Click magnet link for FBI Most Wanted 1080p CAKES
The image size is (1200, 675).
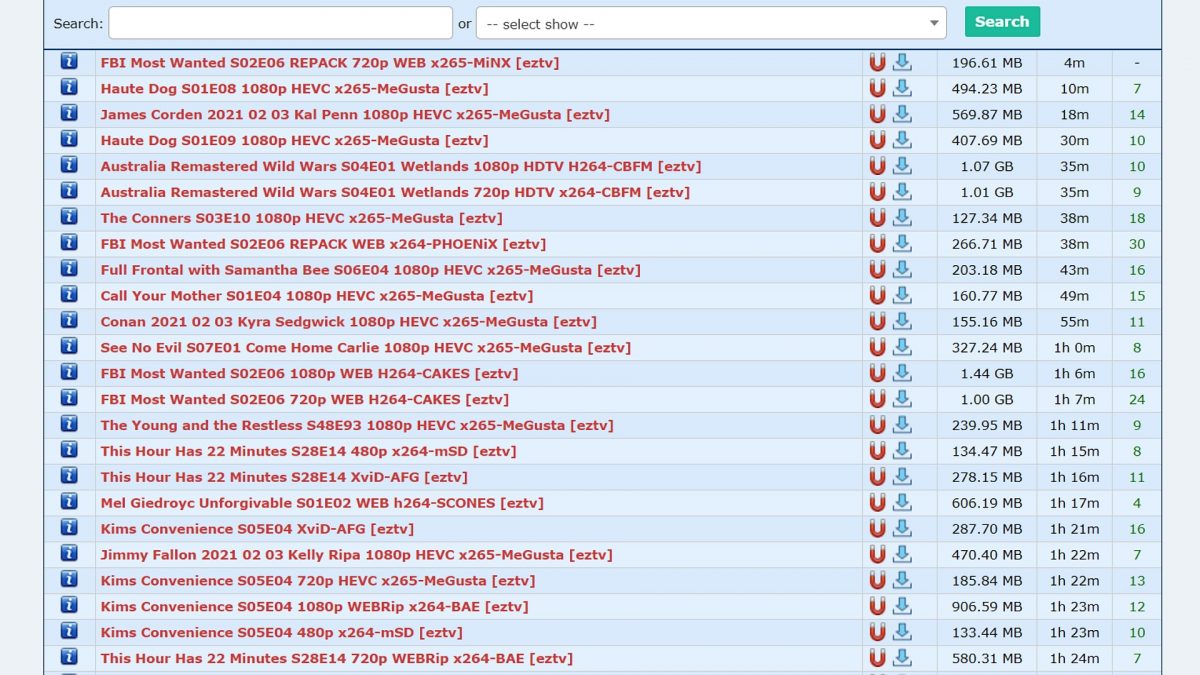click(877, 373)
